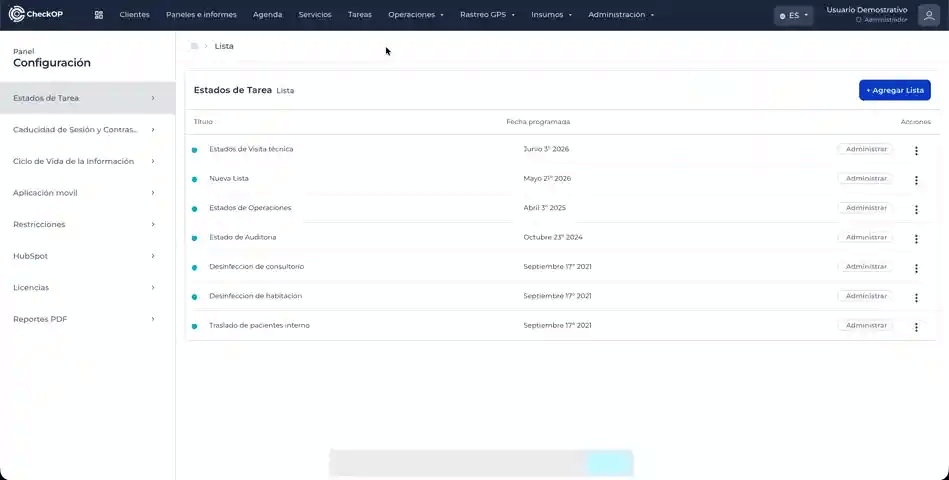
Task: Select the Estados de Visita técnica title
Action: 251,149
